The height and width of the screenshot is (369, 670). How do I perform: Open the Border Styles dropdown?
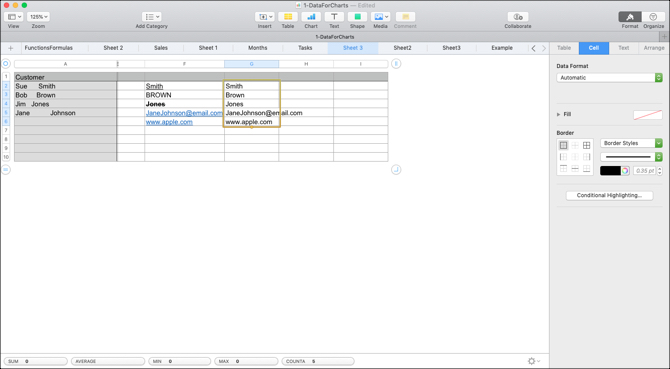(x=631, y=143)
